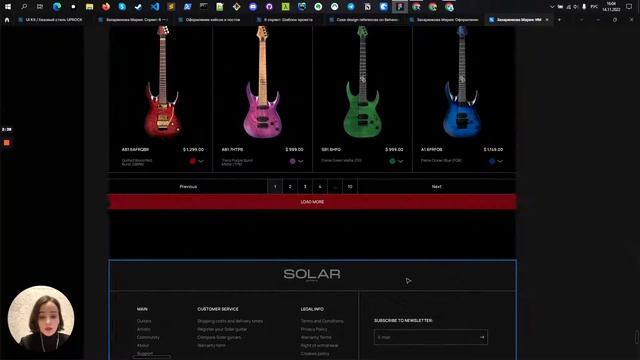
Task: Switch to the UI Kit UPROCK tab
Action: pos(50,20)
